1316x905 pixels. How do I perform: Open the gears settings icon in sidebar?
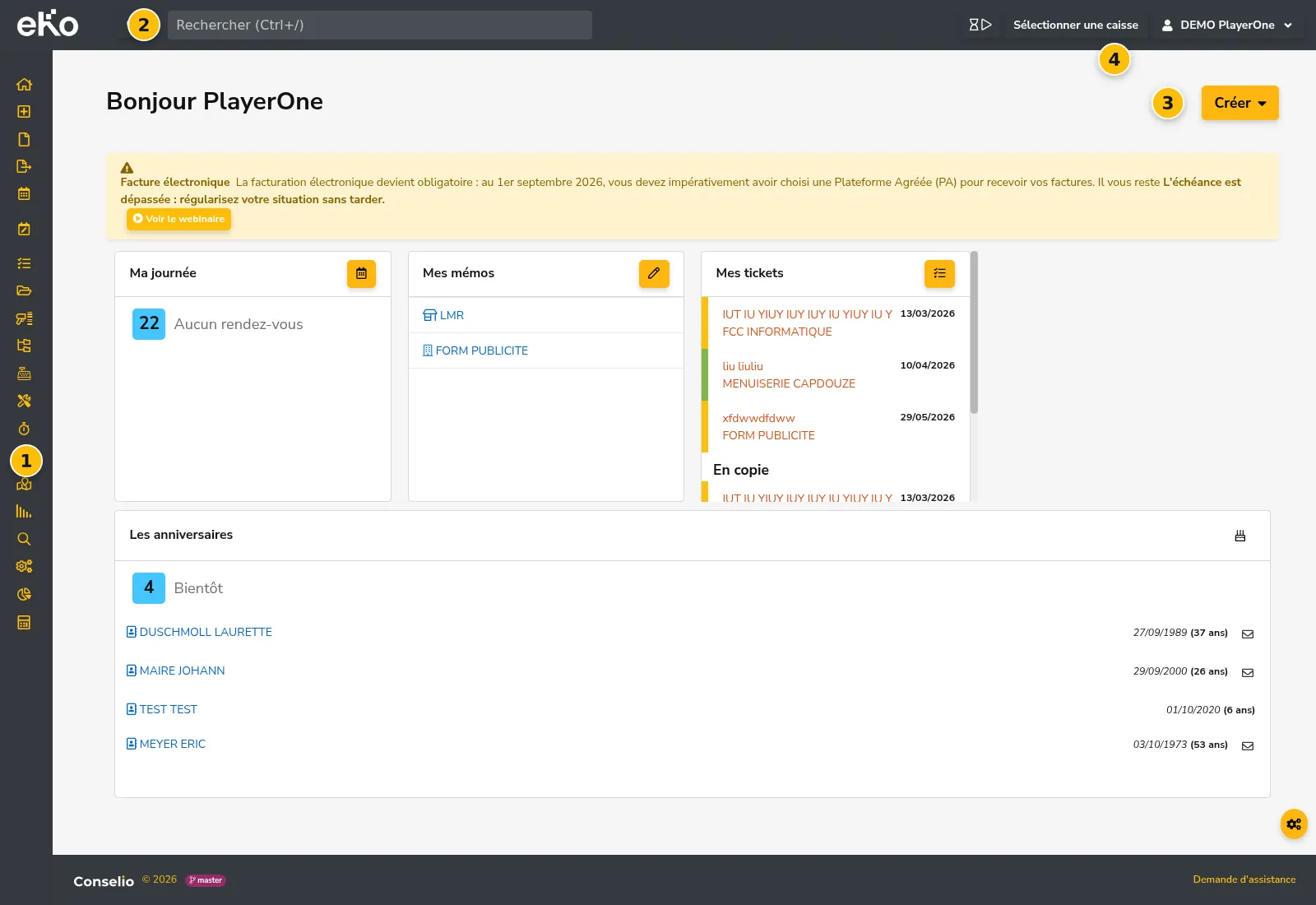pyautogui.click(x=24, y=566)
